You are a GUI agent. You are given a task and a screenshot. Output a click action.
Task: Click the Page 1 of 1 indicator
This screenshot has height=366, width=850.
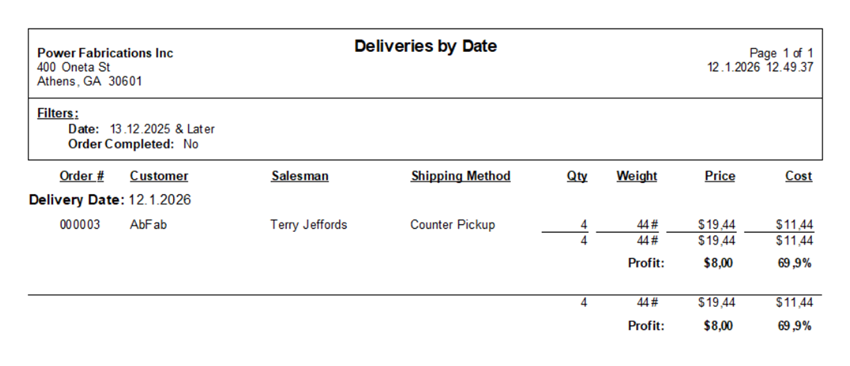coord(781,53)
